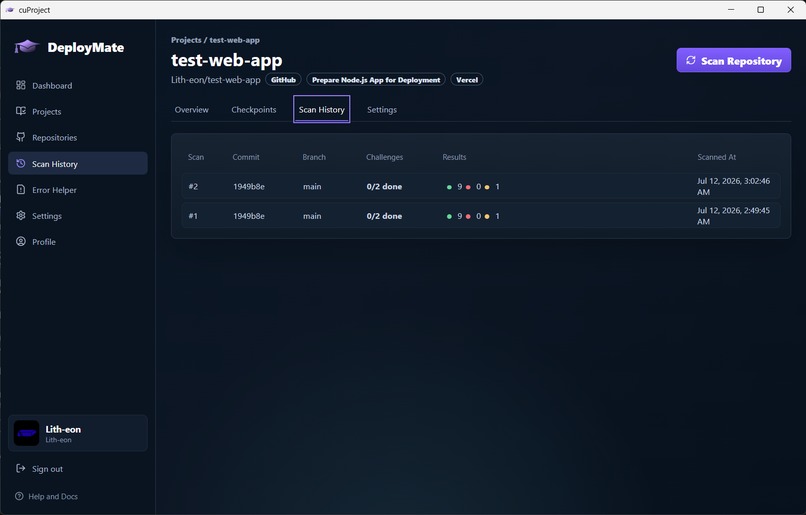Click the Sign out arrow icon

(x=21, y=468)
